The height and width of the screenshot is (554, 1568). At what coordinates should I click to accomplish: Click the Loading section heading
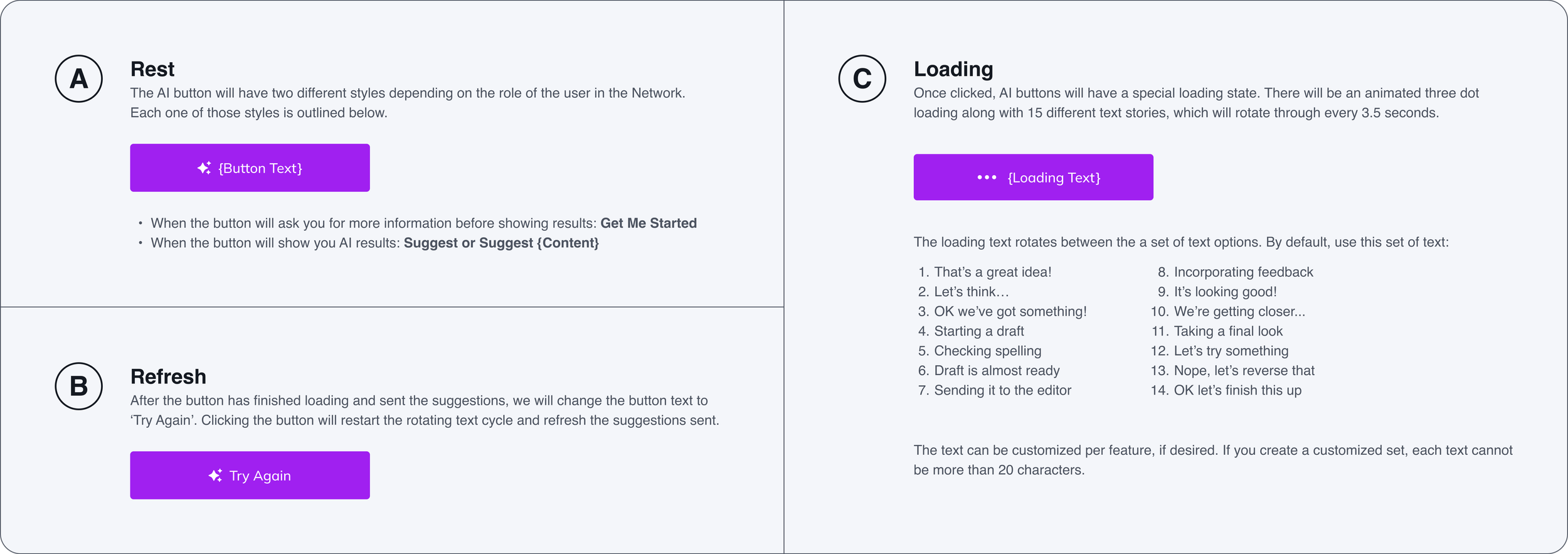pyautogui.click(x=953, y=69)
